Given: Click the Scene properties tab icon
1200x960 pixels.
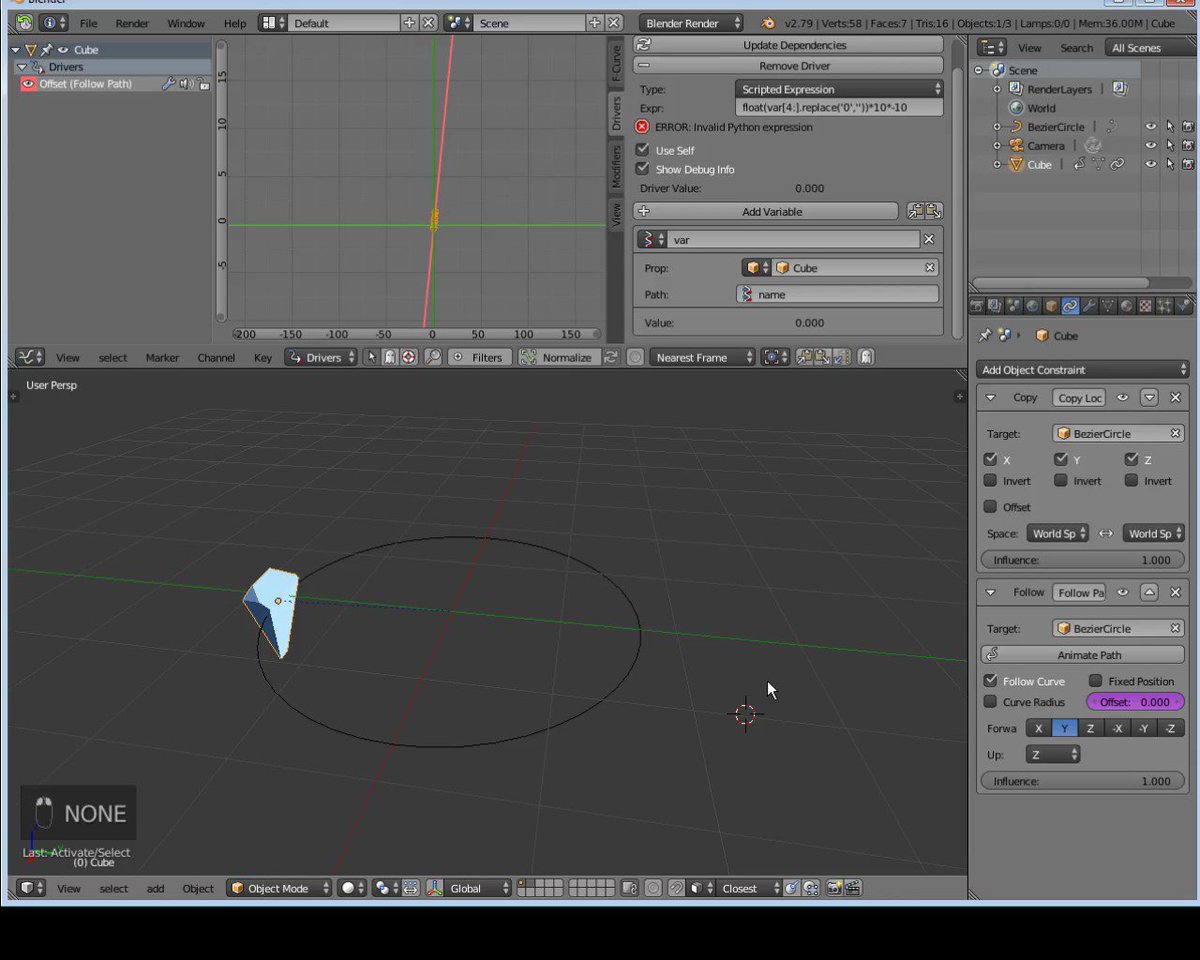Looking at the screenshot, I should 1013,307.
